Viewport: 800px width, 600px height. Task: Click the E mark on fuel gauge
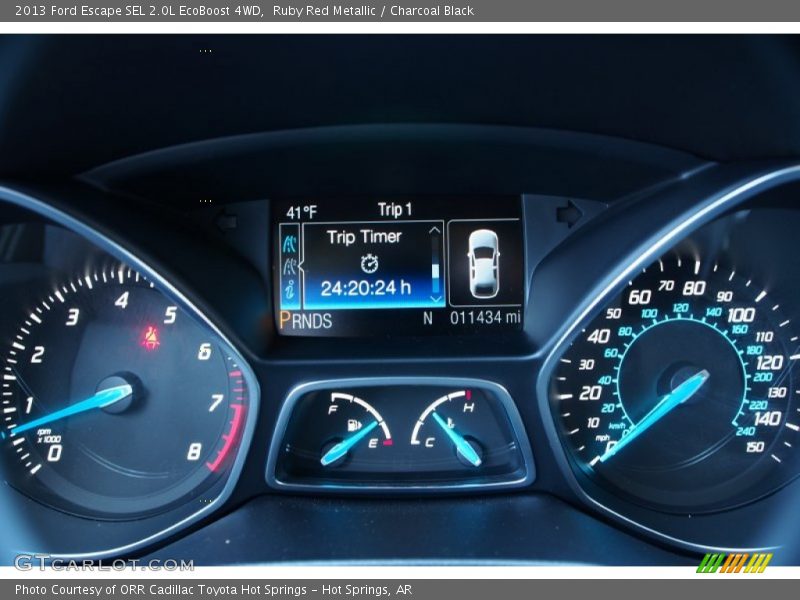coord(373,443)
